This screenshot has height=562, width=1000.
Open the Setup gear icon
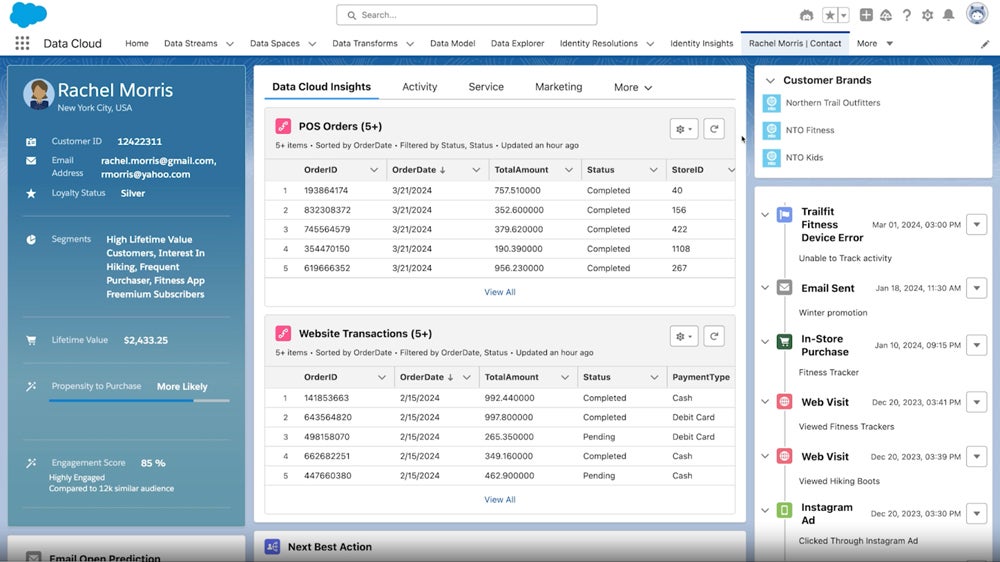(x=927, y=15)
